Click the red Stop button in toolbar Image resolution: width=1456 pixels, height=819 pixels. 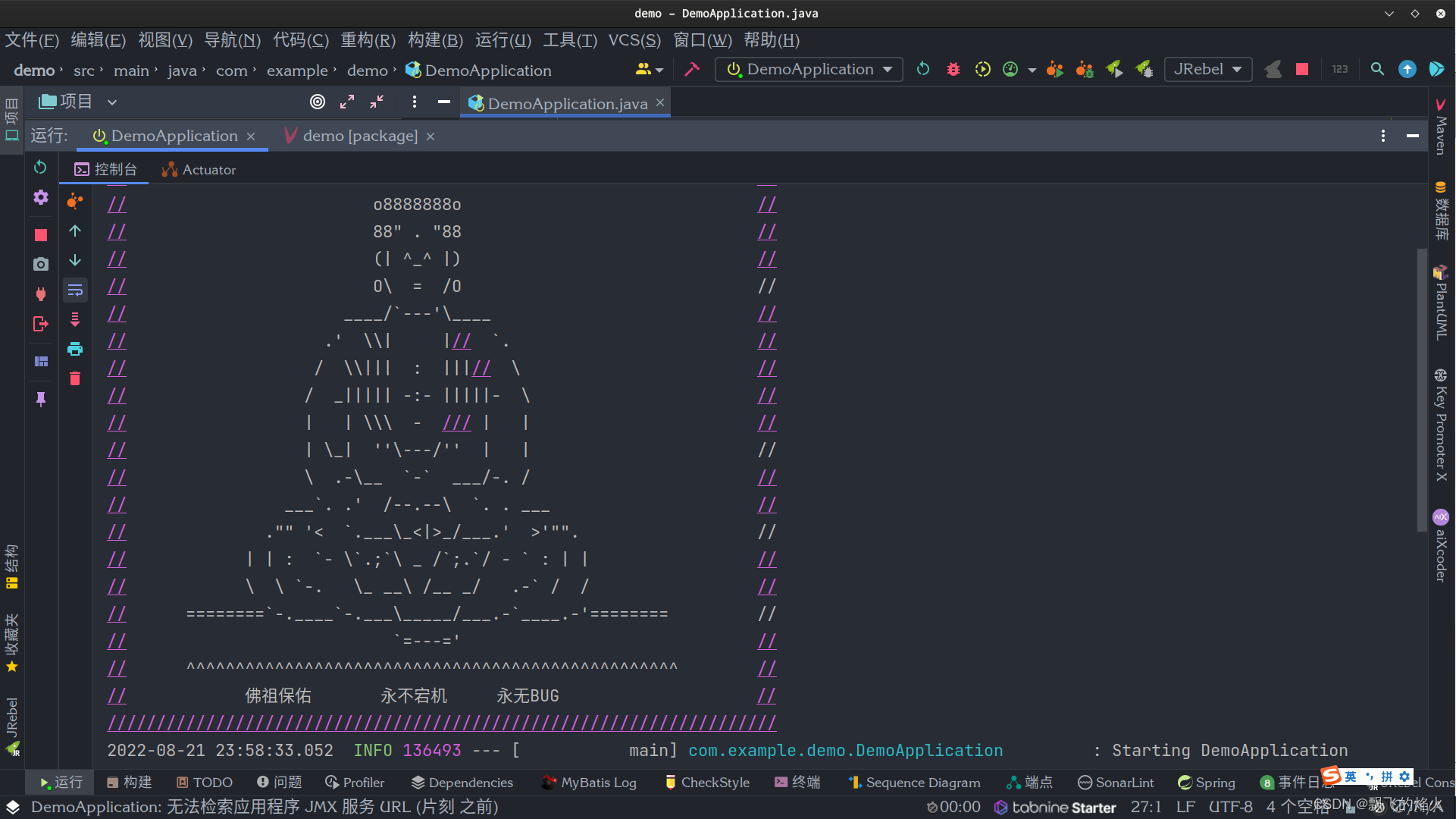click(1302, 69)
